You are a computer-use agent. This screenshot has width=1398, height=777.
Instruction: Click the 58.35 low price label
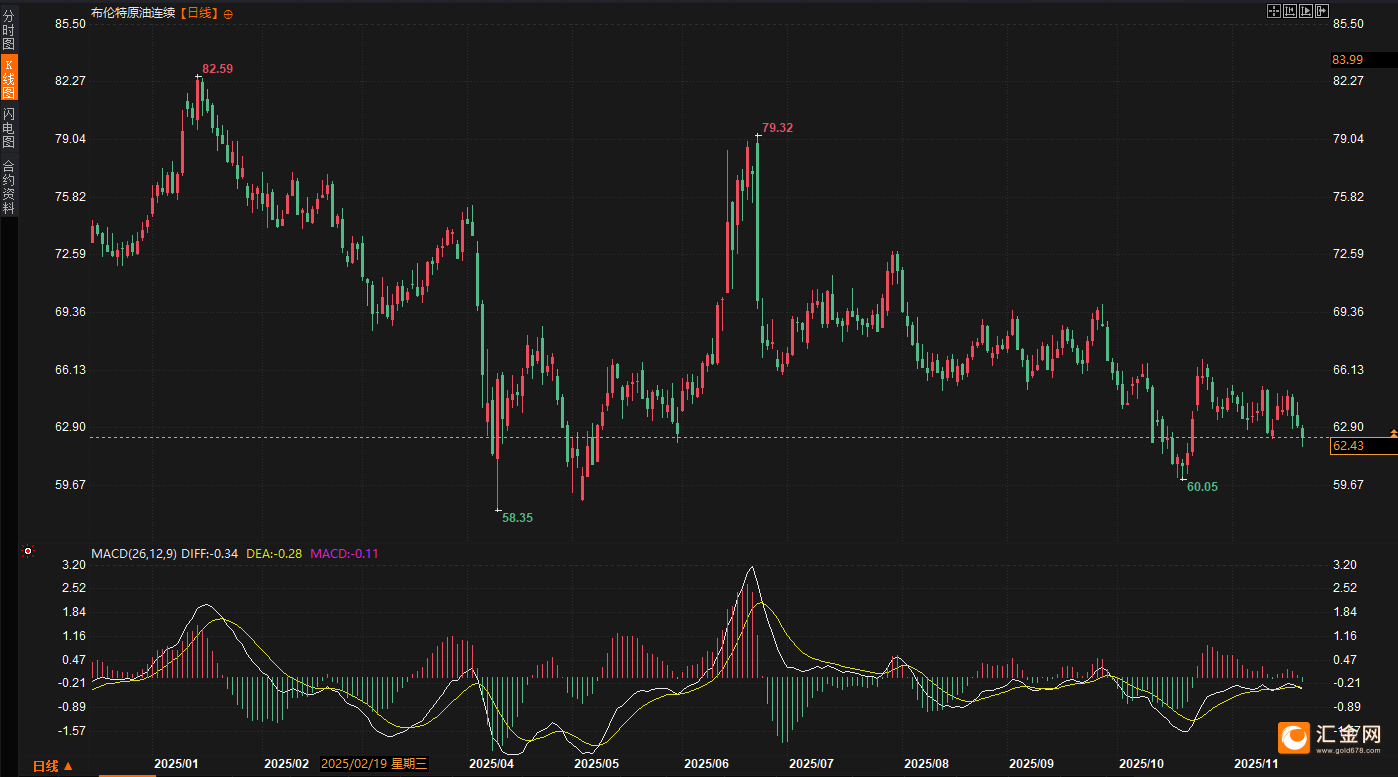[518, 518]
